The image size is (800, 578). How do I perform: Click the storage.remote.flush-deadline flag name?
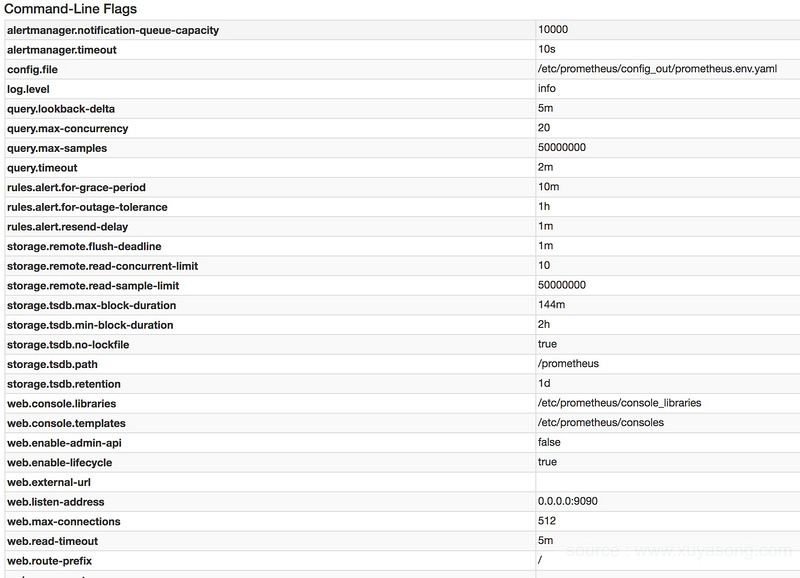point(84,246)
